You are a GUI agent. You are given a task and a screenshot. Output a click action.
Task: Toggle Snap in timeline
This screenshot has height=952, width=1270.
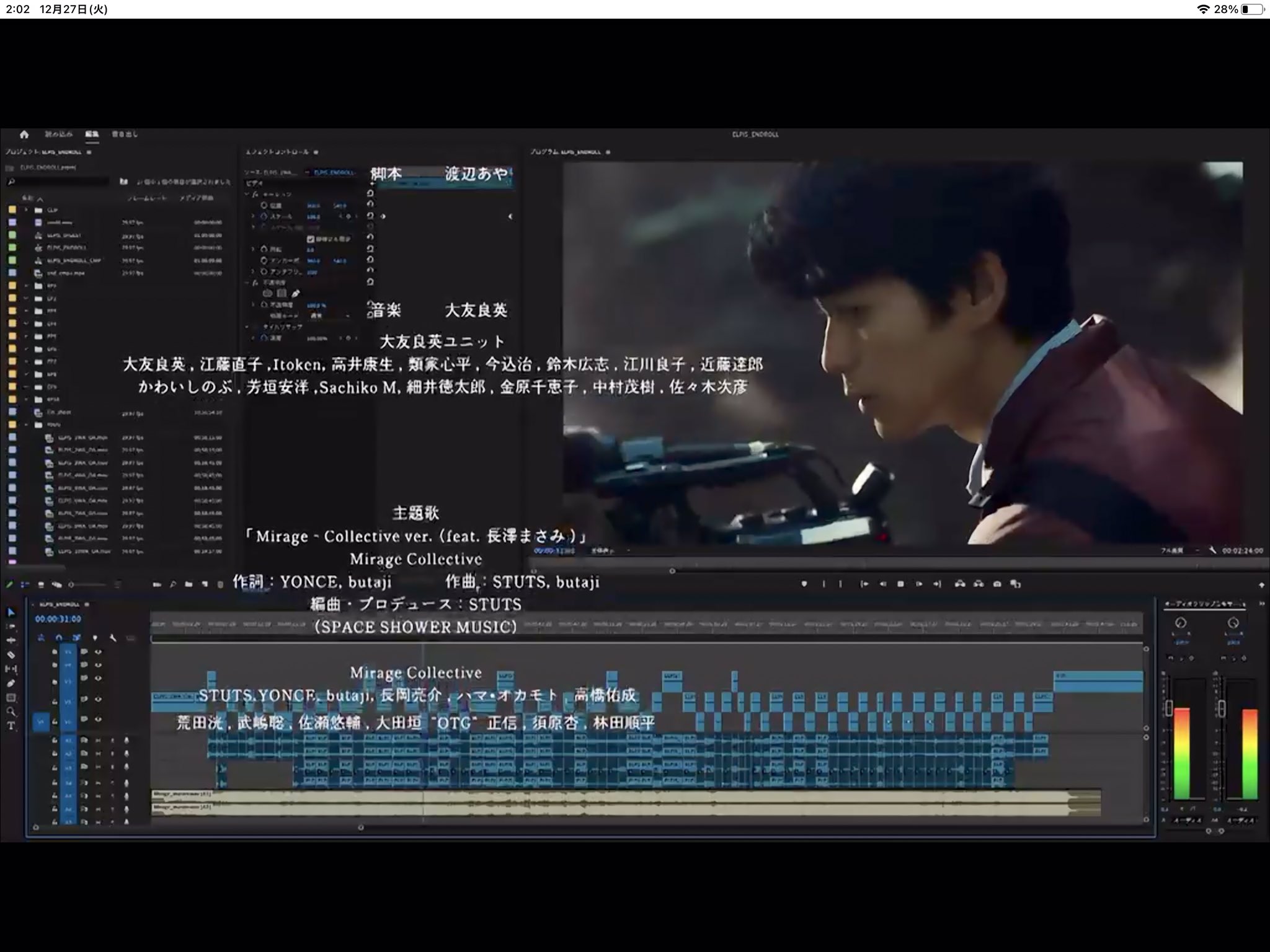click(58, 637)
